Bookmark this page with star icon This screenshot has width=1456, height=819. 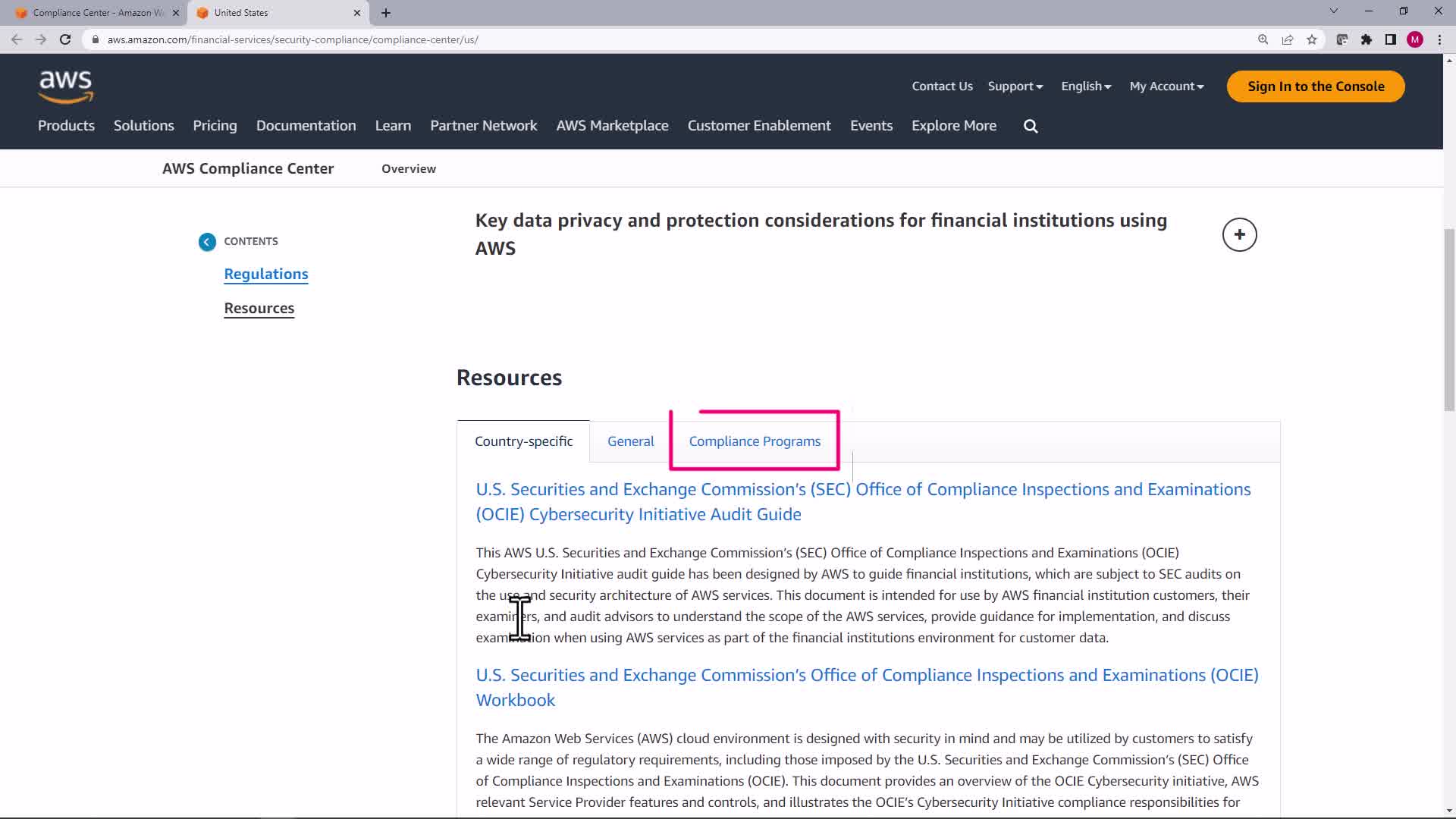click(x=1312, y=39)
